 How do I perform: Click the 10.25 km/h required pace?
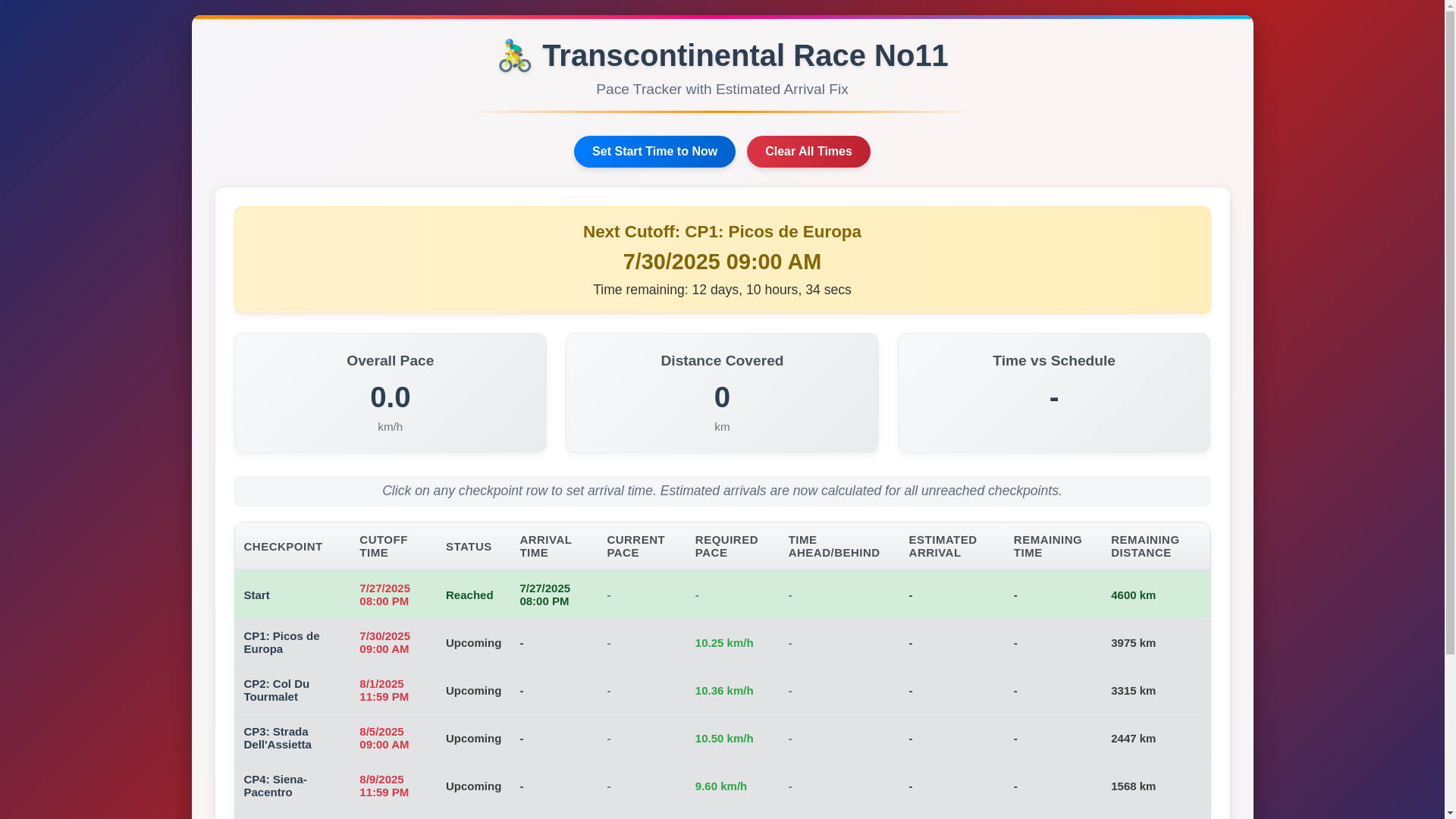pyautogui.click(x=724, y=643)
